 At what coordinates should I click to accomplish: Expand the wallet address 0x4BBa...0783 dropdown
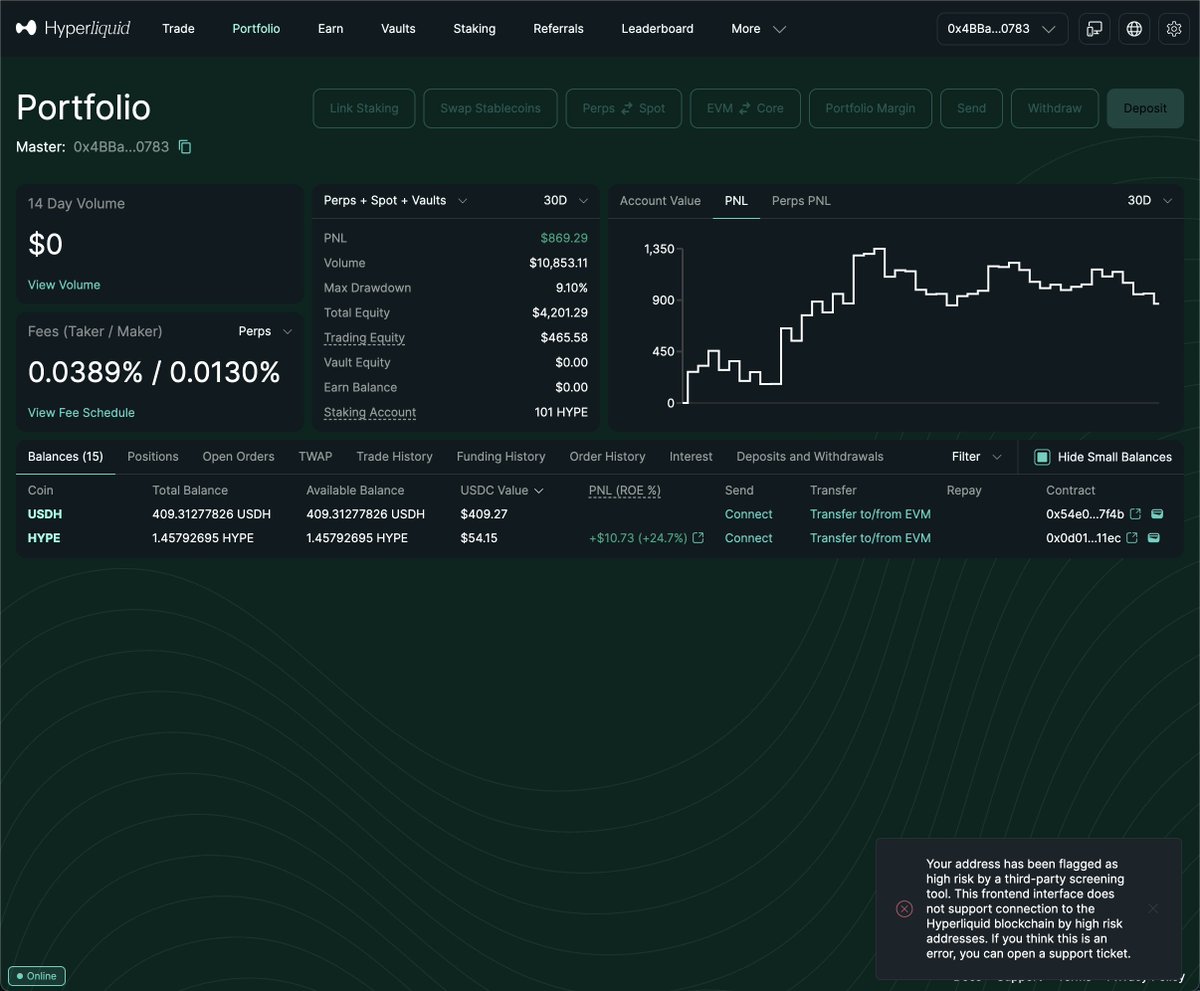1002,29
